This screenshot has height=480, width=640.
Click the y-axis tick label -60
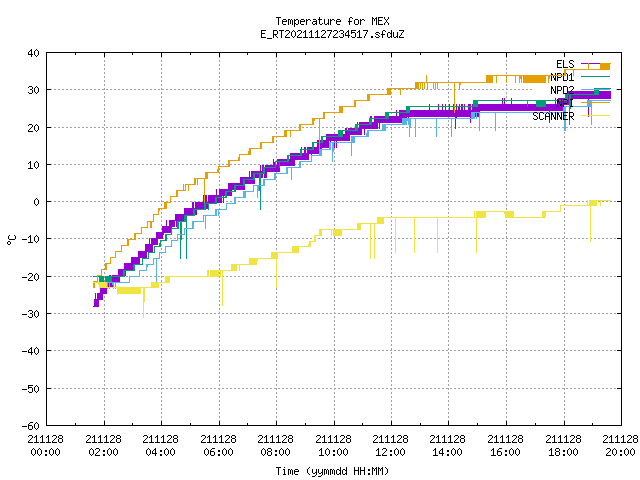31,426
